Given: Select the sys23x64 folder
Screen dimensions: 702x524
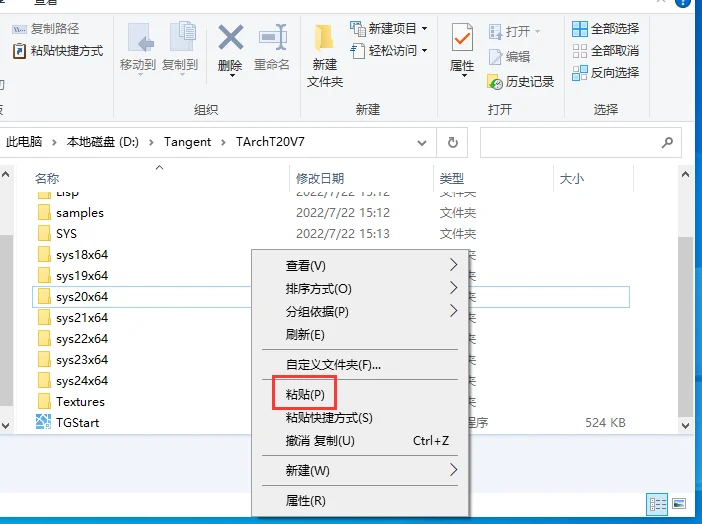Looking at the screenshot, I should (x=82, y=360).
